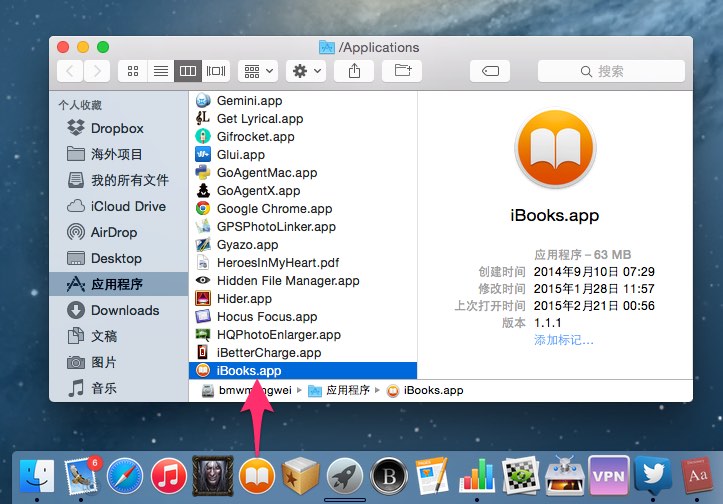723x504 pixels.
Task: Open Mail from the Dock
Action: (x=82, y=476)
